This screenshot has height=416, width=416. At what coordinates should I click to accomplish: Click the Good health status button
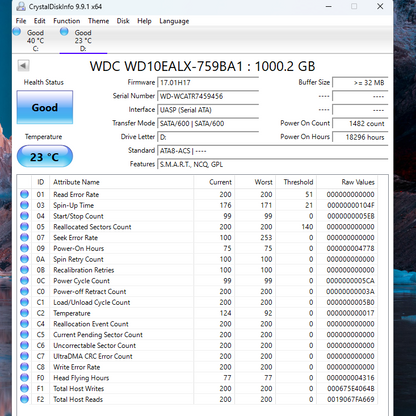pos(45,107)
